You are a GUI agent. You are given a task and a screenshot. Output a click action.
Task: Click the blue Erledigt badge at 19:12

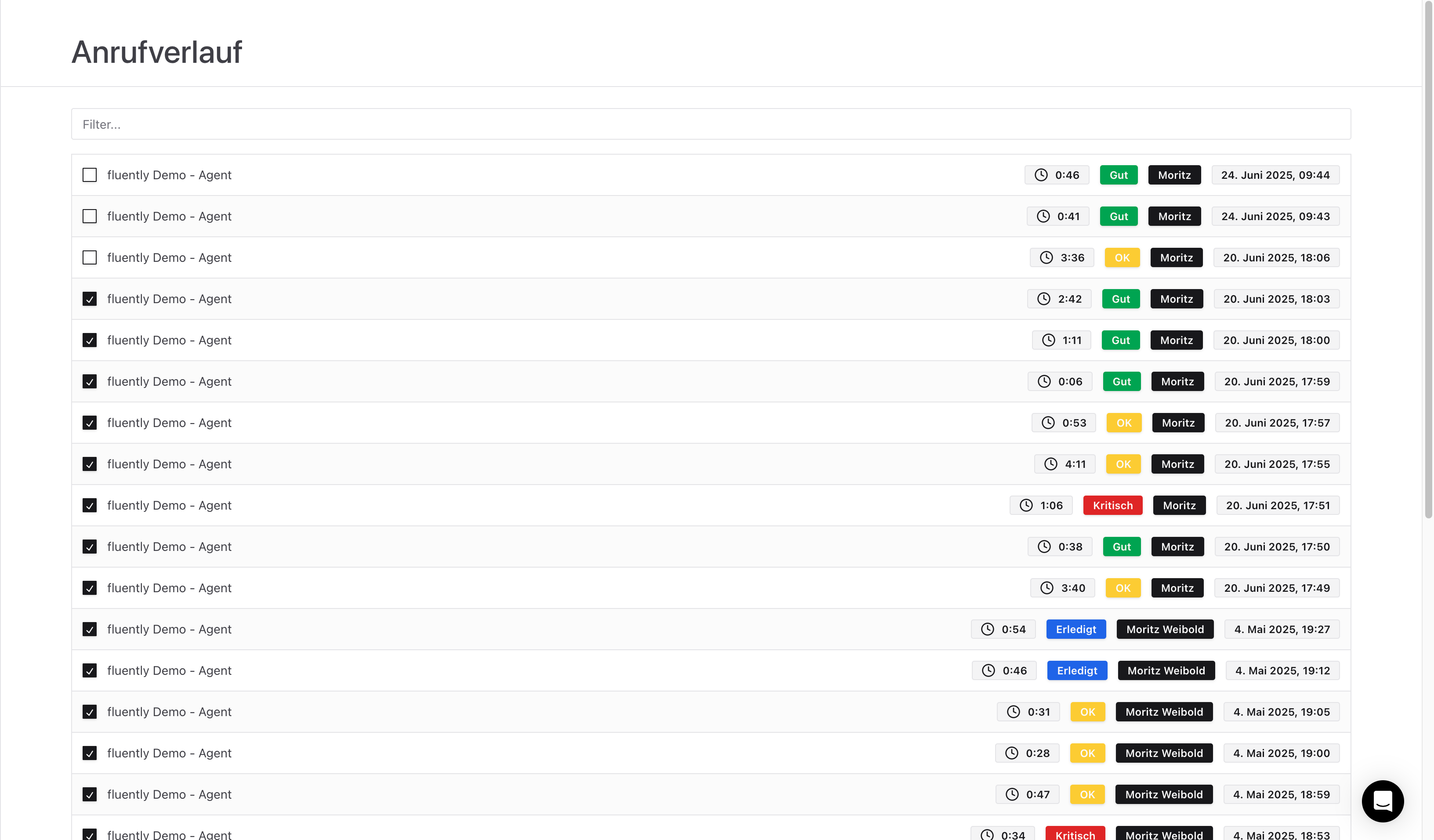1077,670
